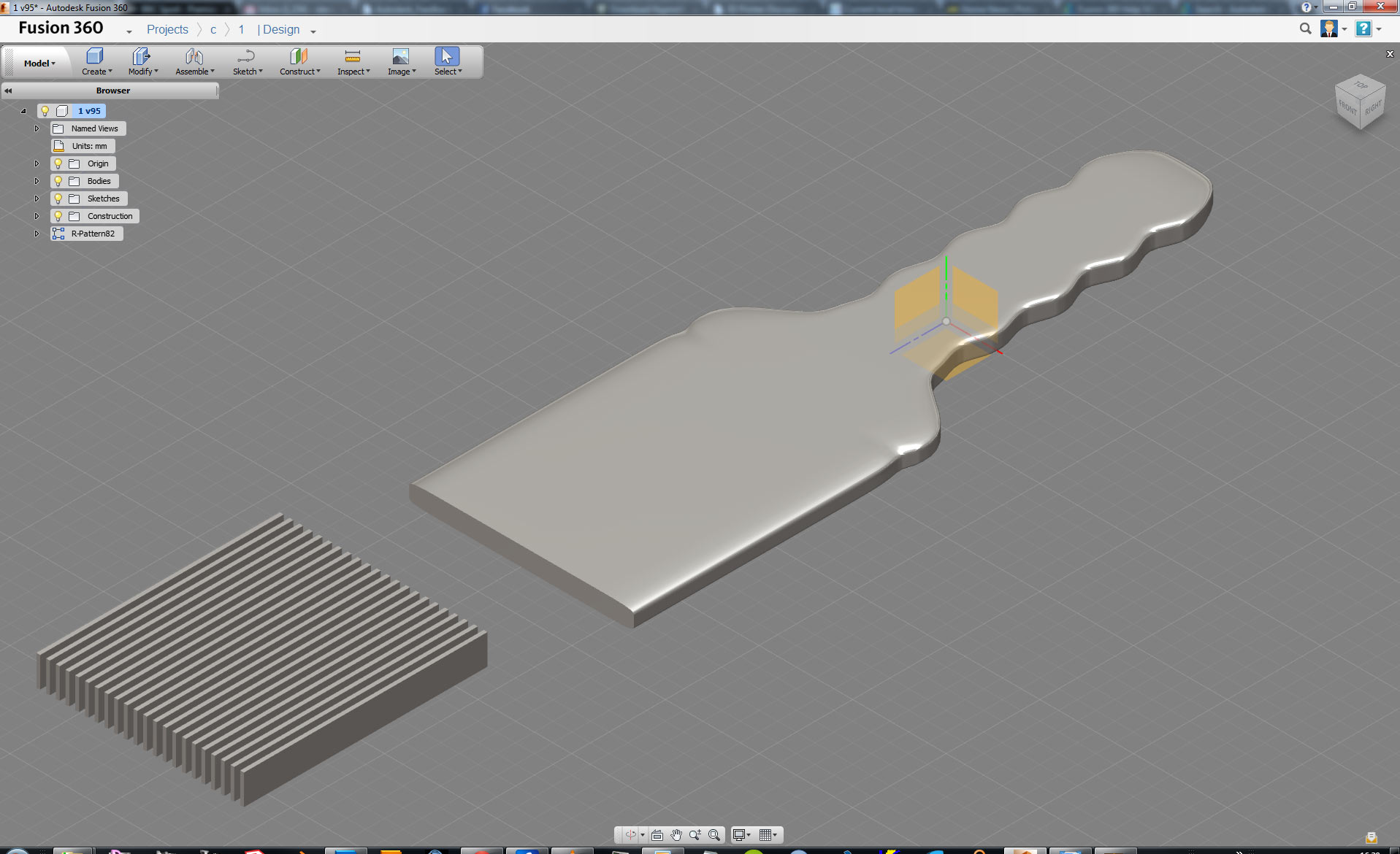This screenshot has height=854, width=1400.
Task: Open the Construct menu label
Action: tap(300, 72)
